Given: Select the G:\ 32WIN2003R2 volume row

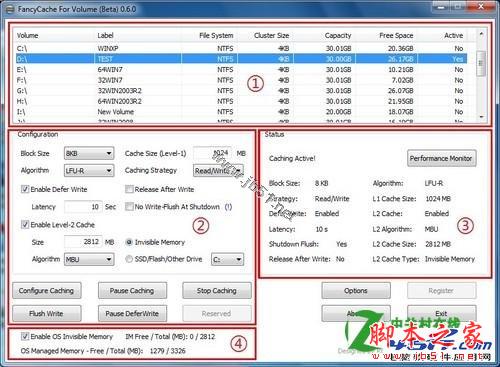Looking at the screenshot, I should pos(241,91).
